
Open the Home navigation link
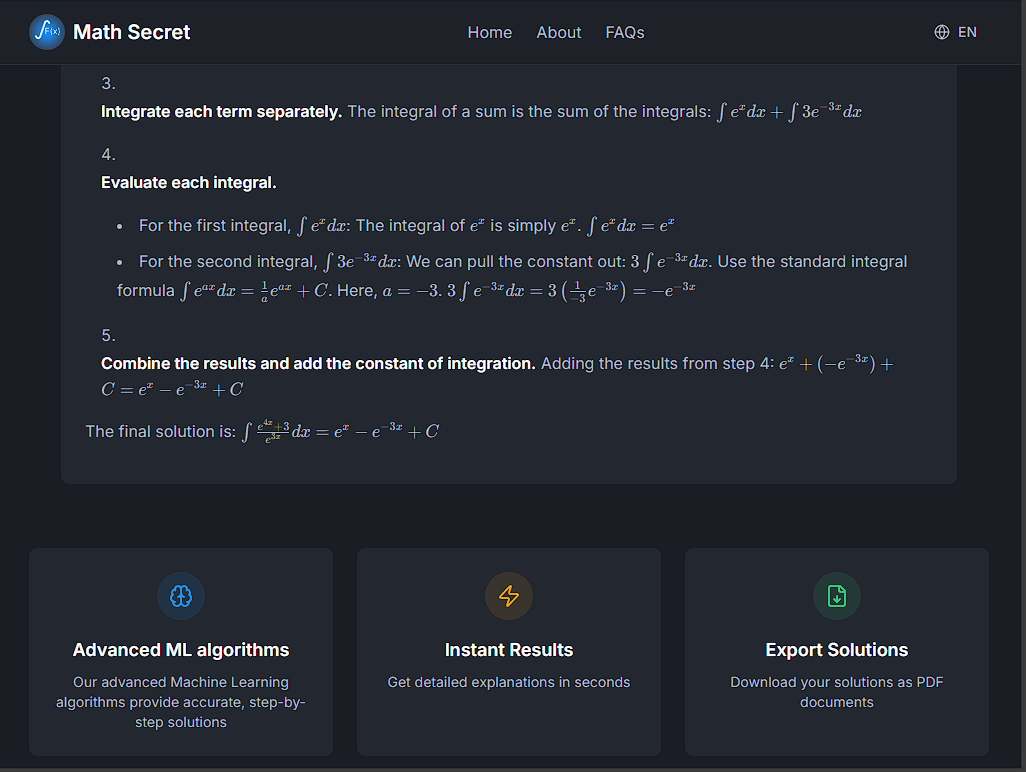[489, 32]
